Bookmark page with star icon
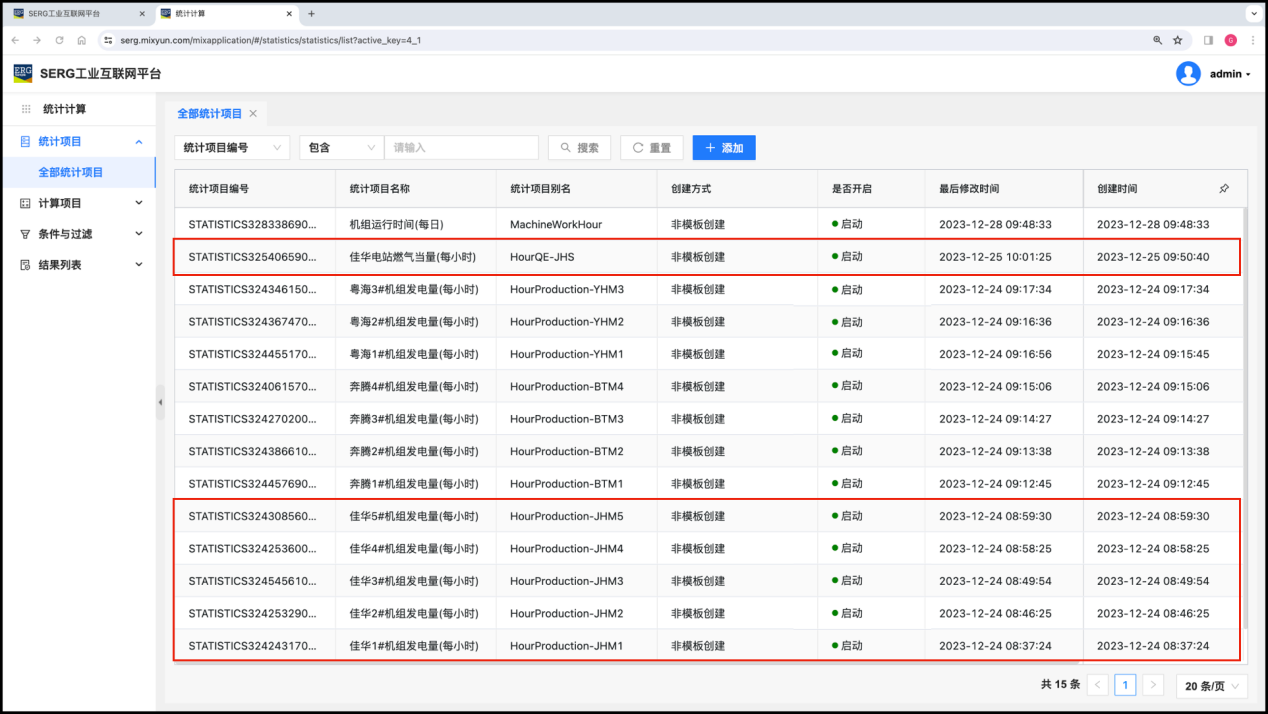 coord(1178,40)
